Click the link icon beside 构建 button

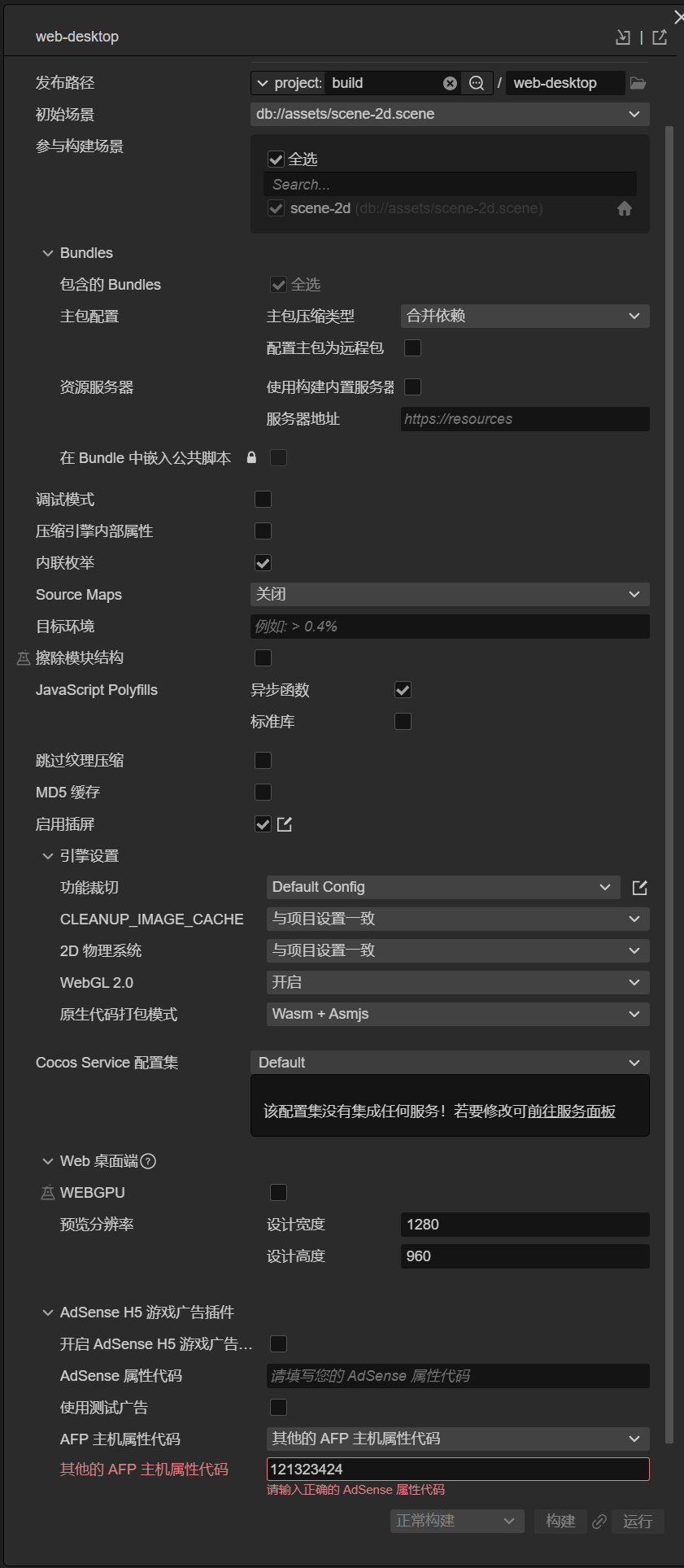(599, 1521)
